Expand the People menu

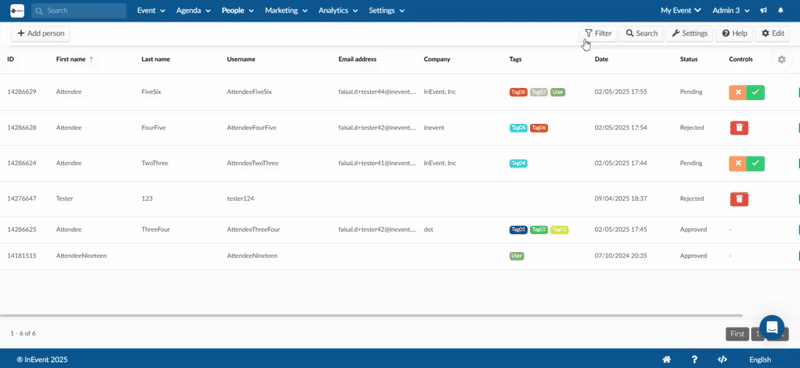[x=238, y=10]
